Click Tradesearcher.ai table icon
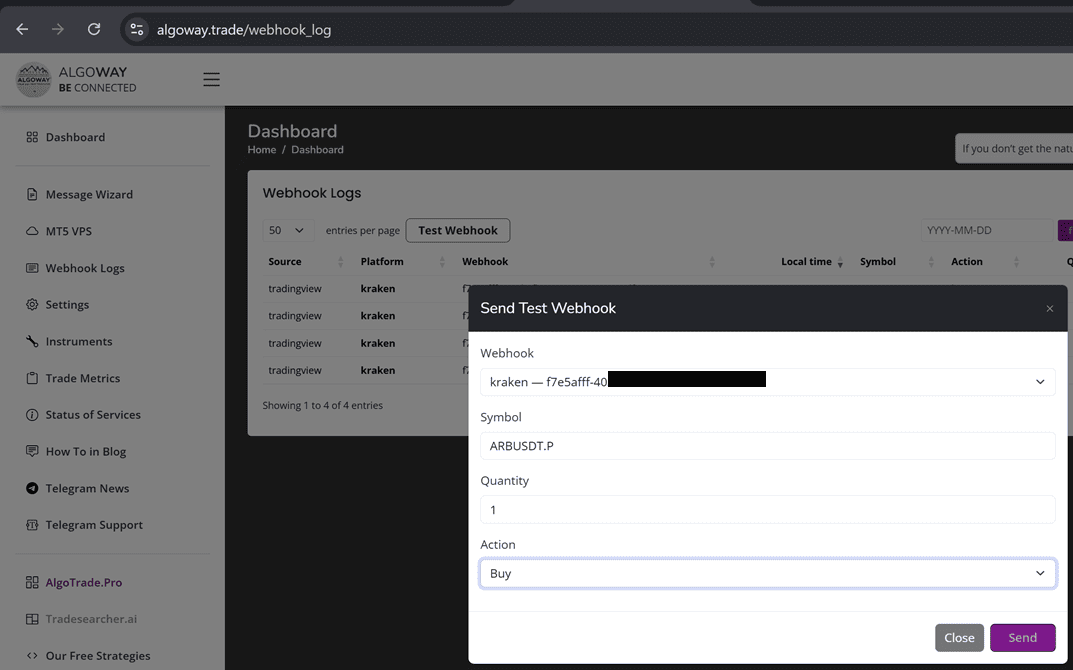 point(32,619)
